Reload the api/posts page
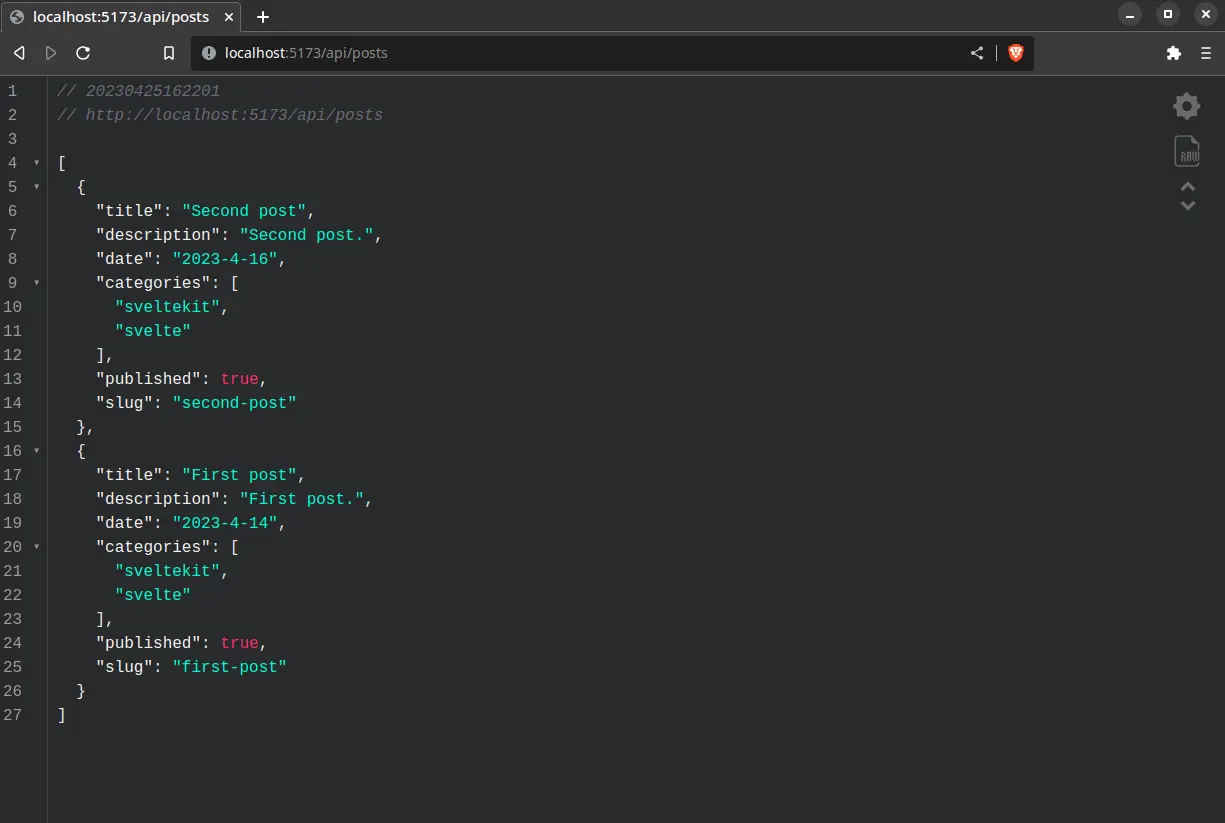Viewport: 1225px width, 823px height. (x=83, y=53)
